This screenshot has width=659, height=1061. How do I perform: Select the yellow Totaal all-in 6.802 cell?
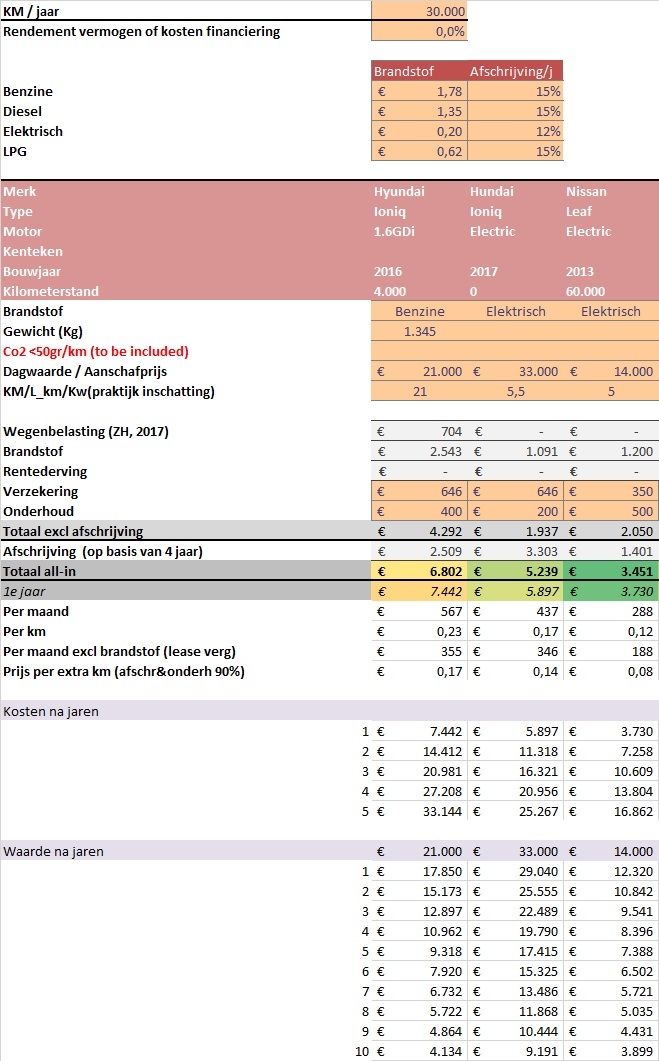[419, 571]
